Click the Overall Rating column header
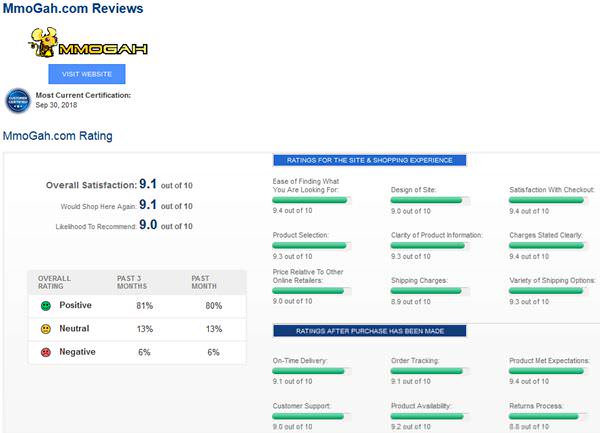The width and height of the screenshot is (600, 433). click(54, 282)
